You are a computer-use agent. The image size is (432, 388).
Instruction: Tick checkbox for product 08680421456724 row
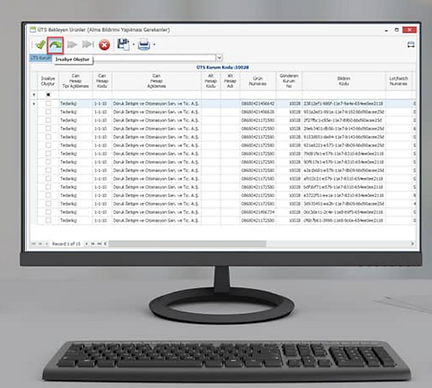[x=48, y=212]
